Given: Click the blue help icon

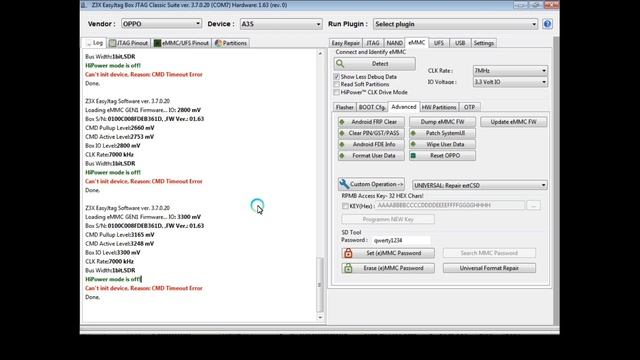Looking at the screenshot, I should (547, 24).
